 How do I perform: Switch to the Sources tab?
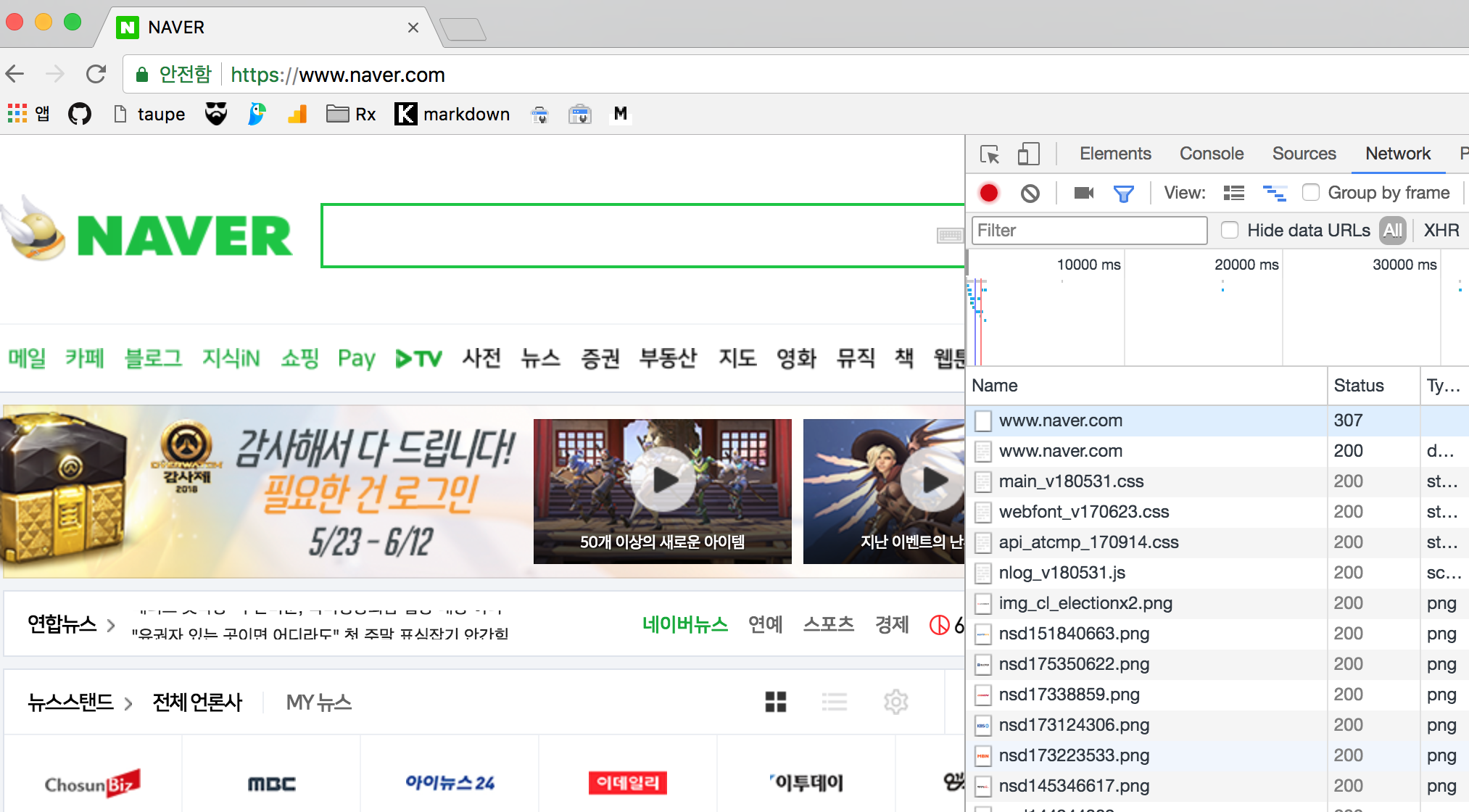pyautogui.click(x=1304, y=154)
